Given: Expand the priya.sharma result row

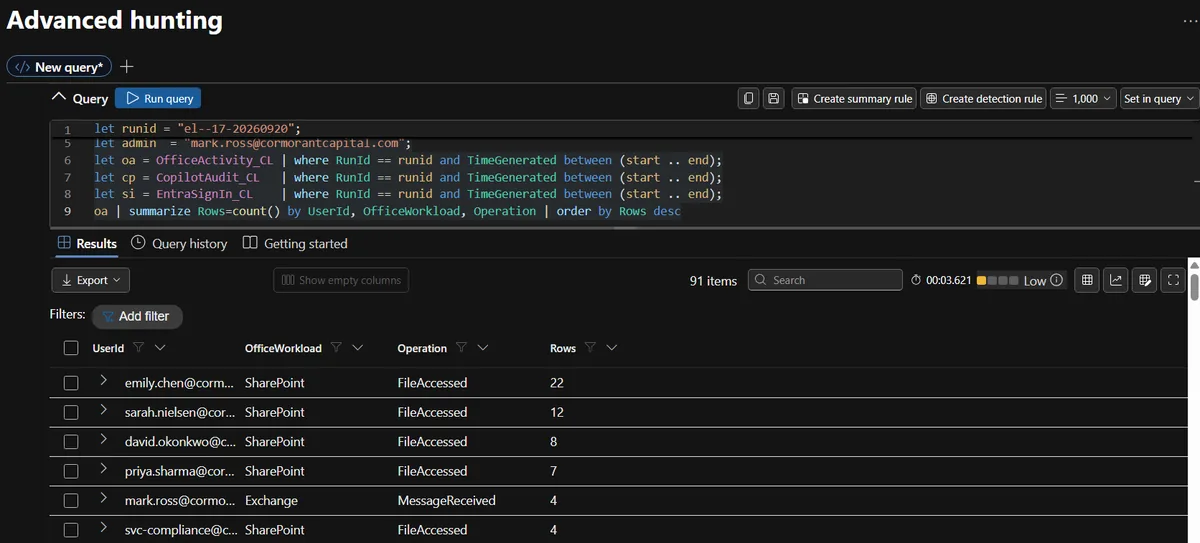Looking at the screenshot, I should [x=103, y=469].
